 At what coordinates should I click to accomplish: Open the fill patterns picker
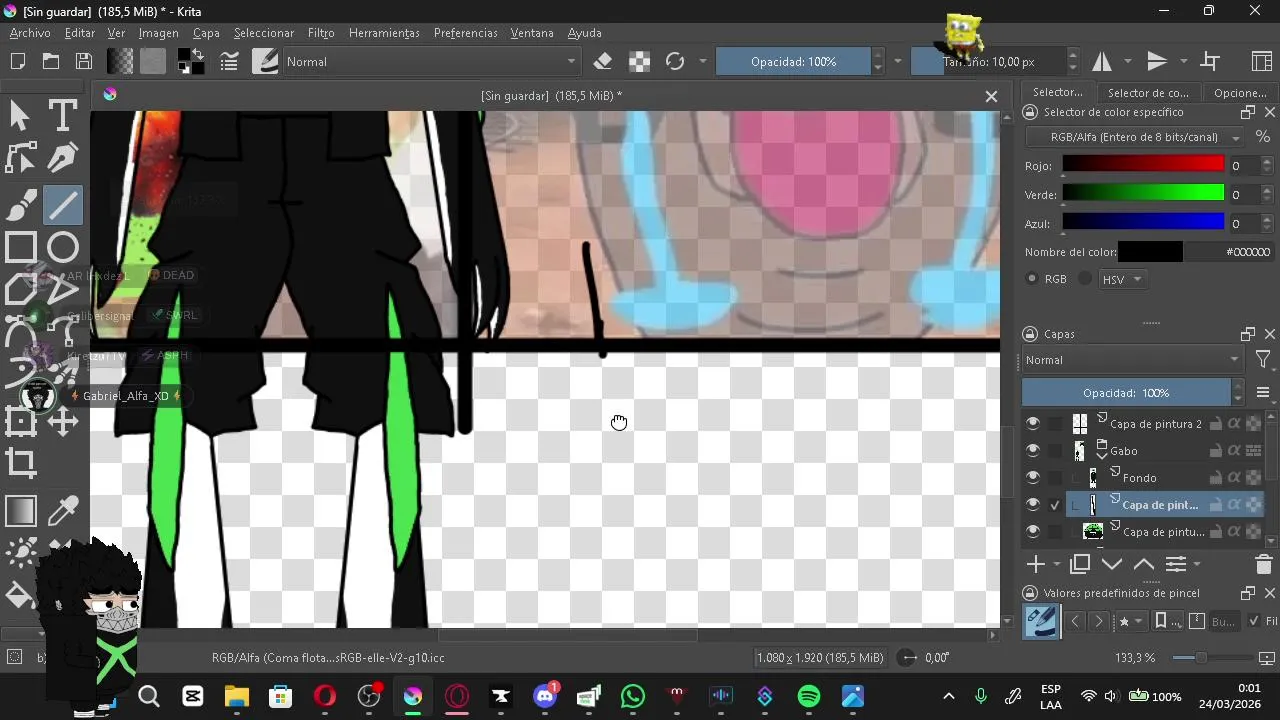tap(153, 62)
